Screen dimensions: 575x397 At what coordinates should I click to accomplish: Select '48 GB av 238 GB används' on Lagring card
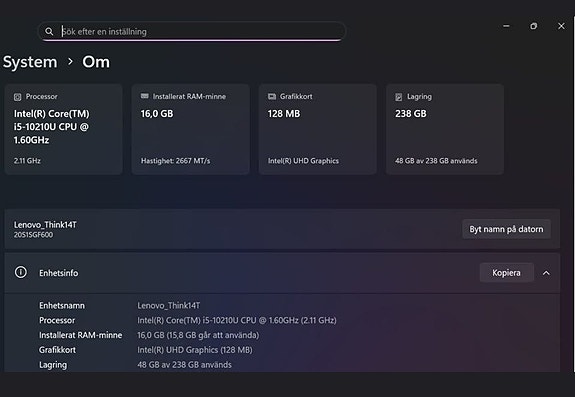click(x=436, y=161)
